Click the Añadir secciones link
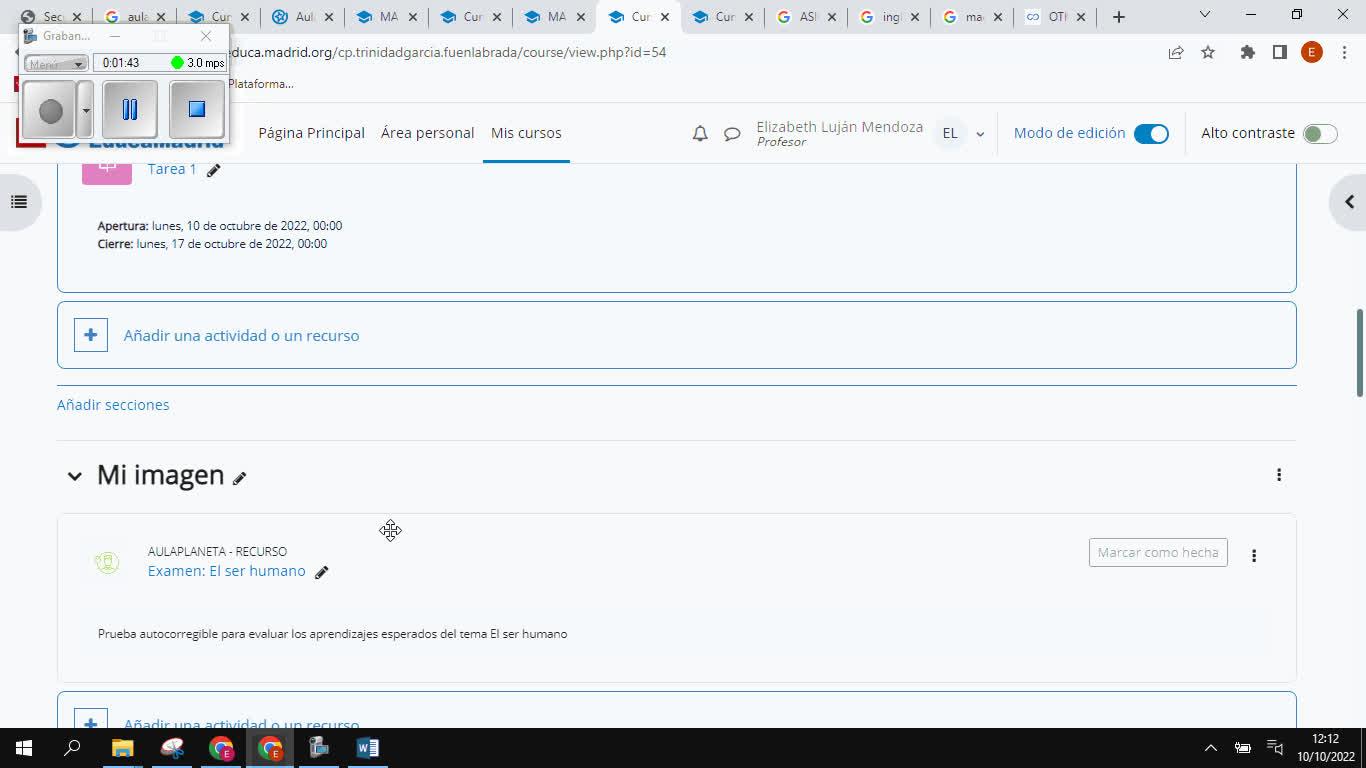The height and width of the screenshot is (768, 1366). [113, 405]
